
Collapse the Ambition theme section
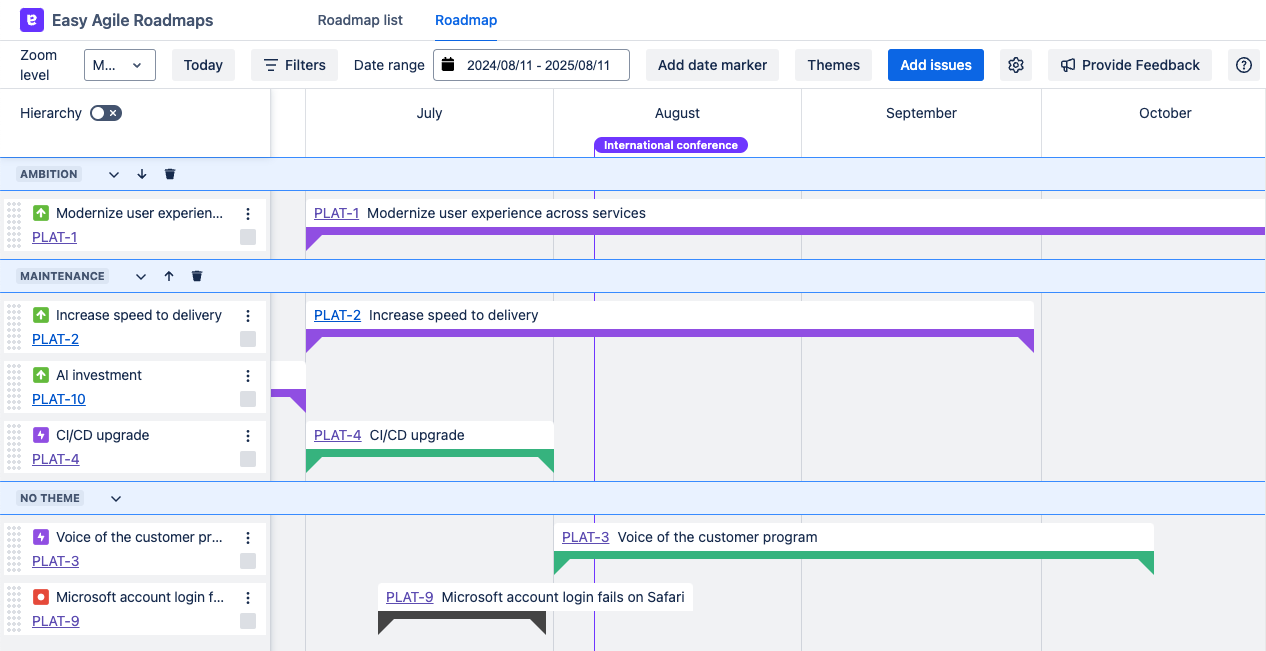click(x=114, y=174)
